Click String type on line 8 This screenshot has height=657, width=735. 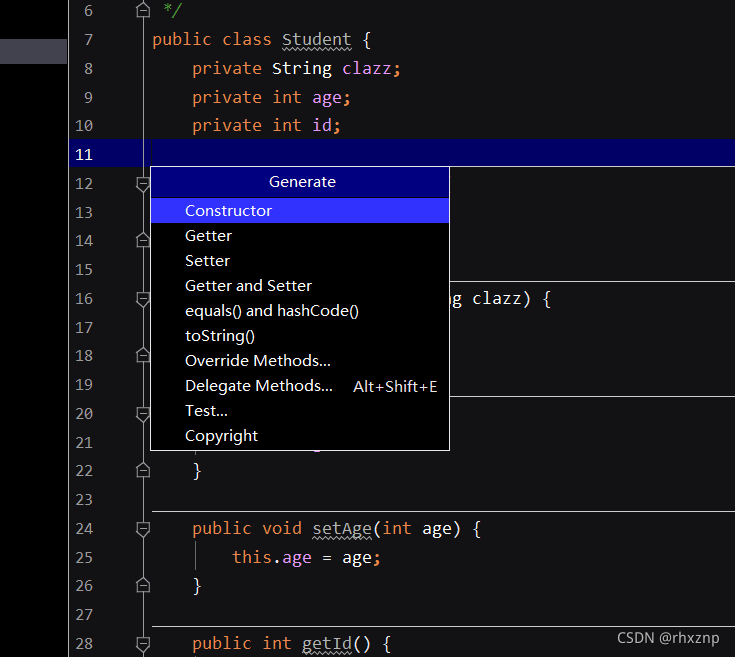(302, 69)
